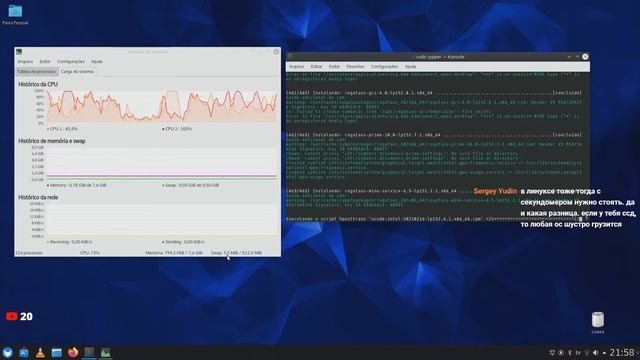This screenshot has height=360, width=640.
Task: Open Ajuda menu in System Monitor
Action: 97,62
